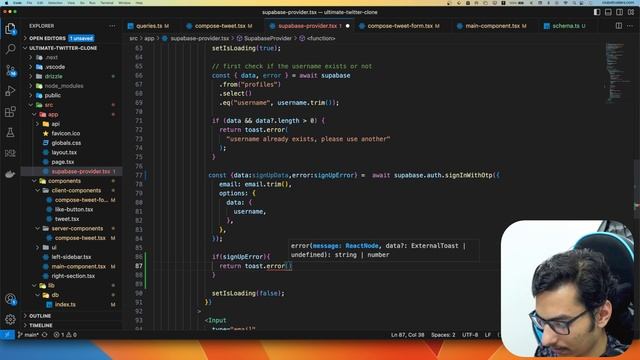Open index.ts under db folder
The image size is (640, 360).
[65, 304]
